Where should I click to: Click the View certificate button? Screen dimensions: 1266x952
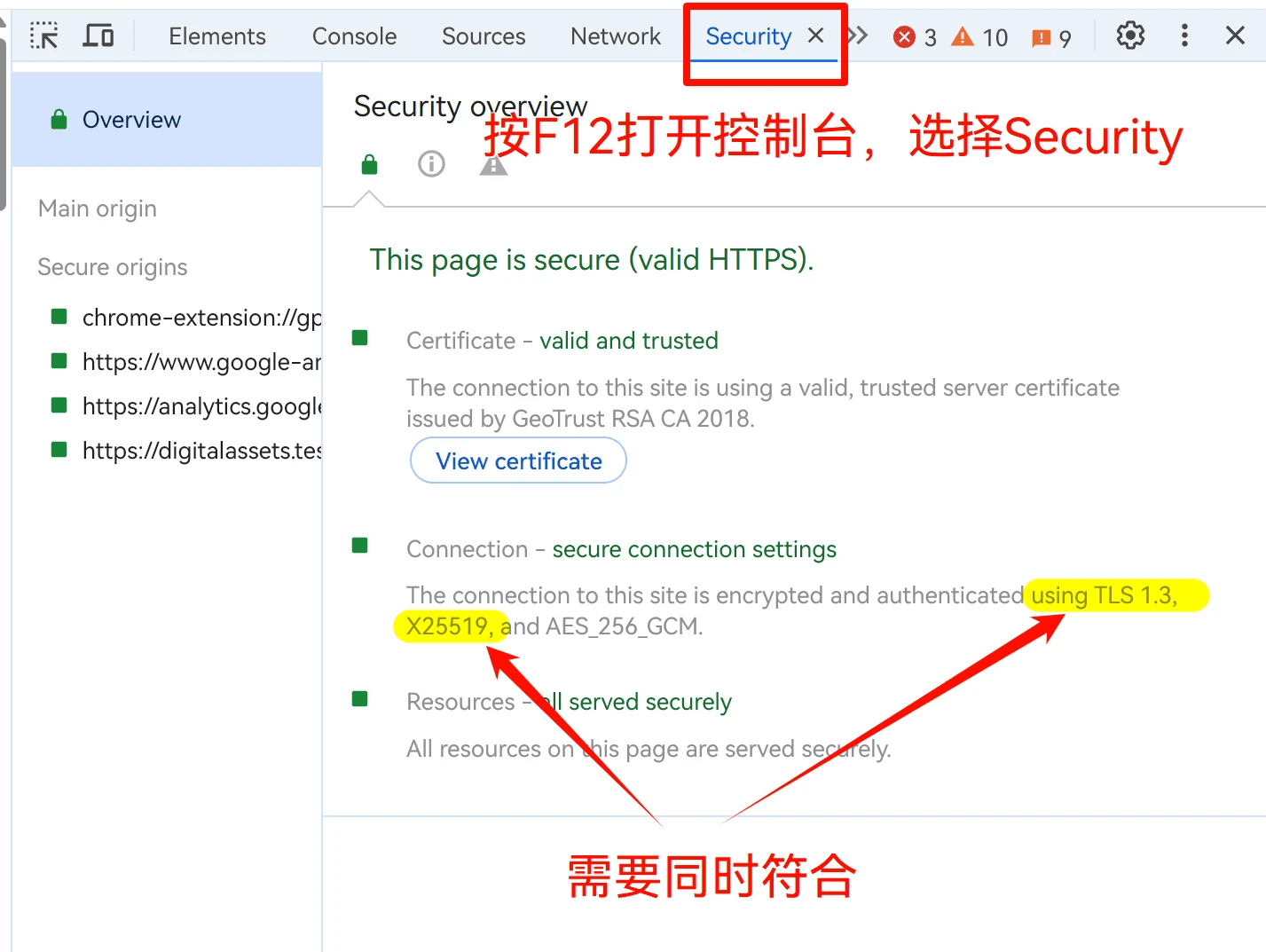coord(518,461)
